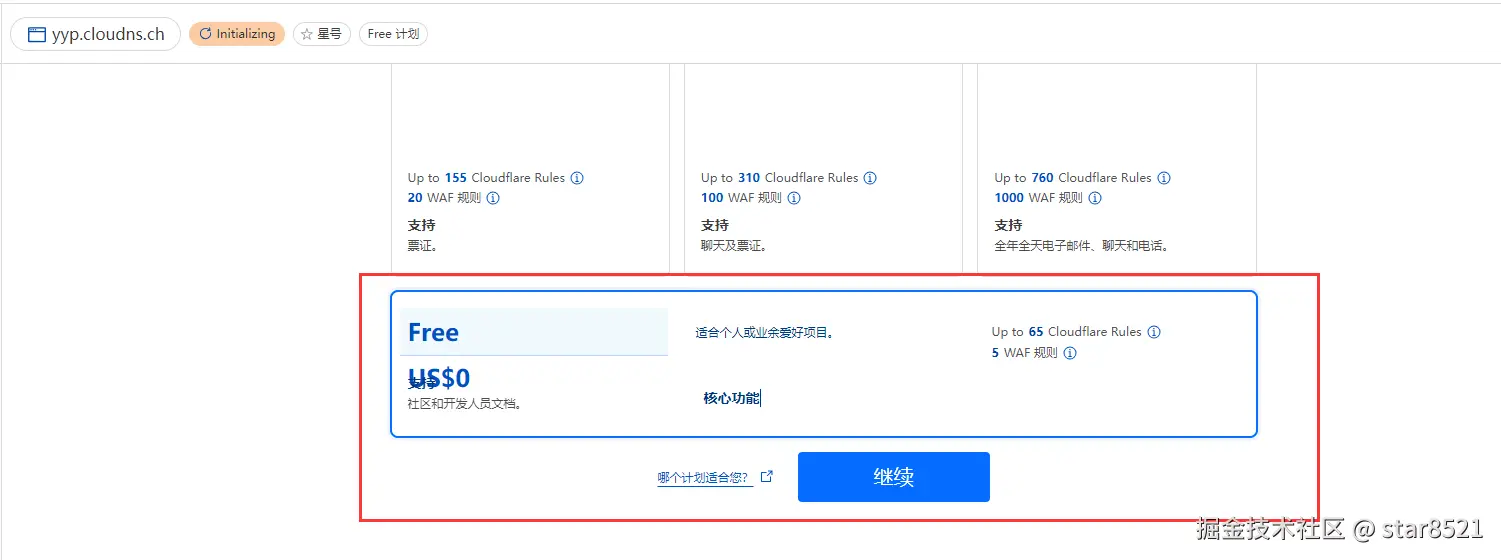The width and height of the screenshot is (1501, 560).
Task: Click the 100 WAF 规则 text
Action: (741, 198)
